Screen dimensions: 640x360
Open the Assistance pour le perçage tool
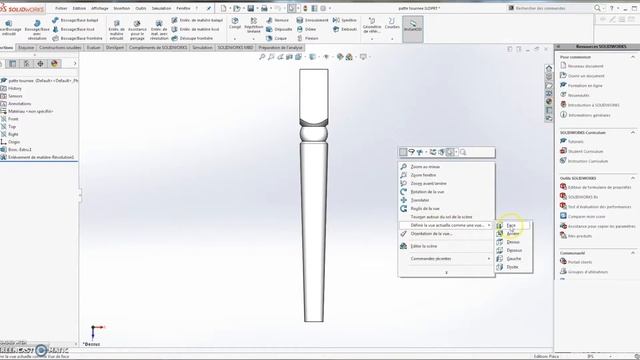coord(137,29)
